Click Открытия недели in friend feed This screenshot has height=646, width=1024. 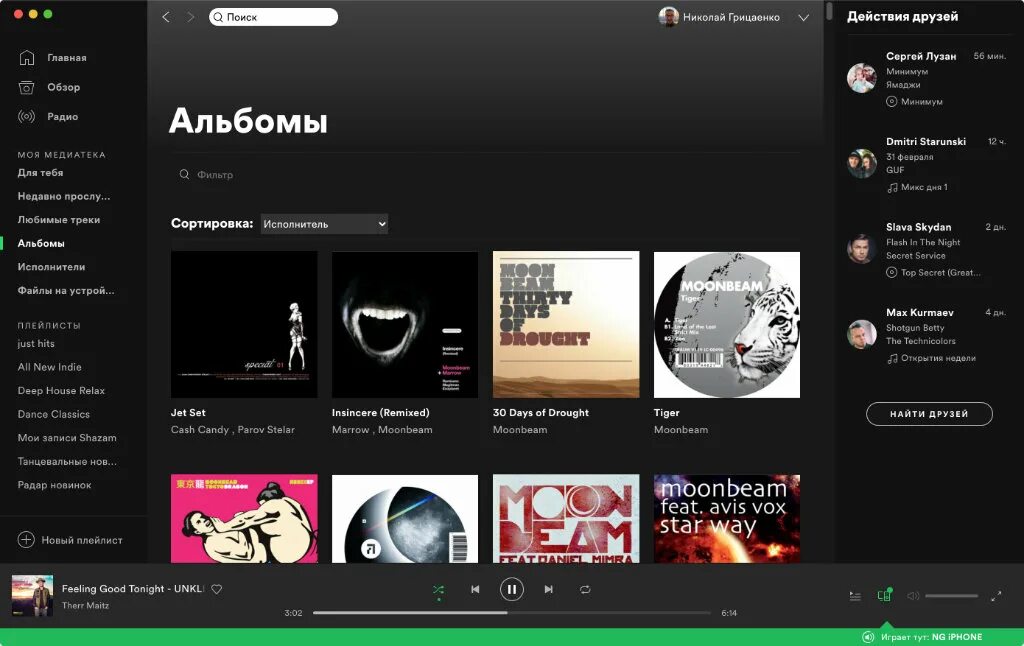point(938,358)
